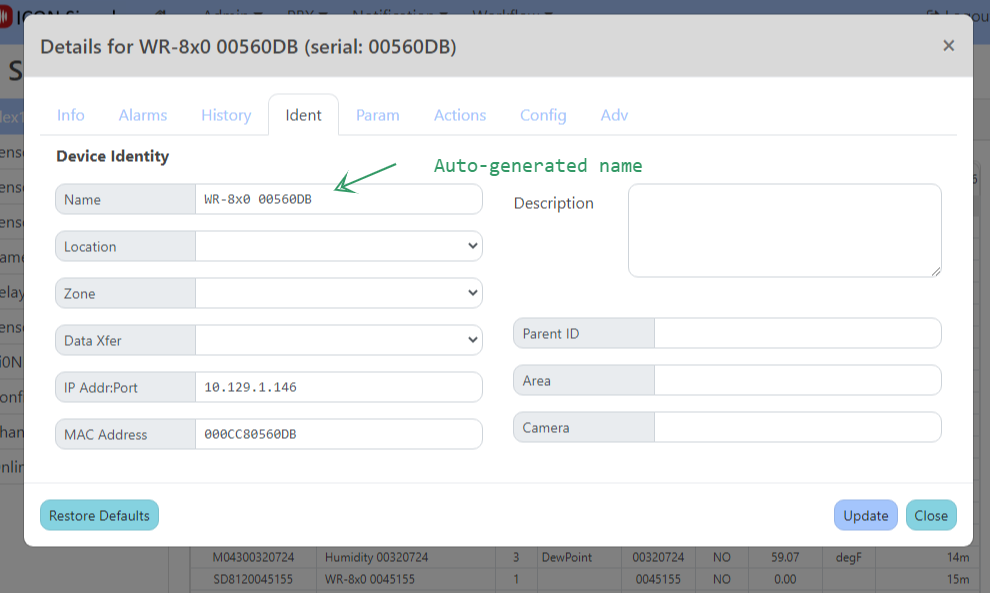Click the MAC Address field
Viewport: 990px width, 593px height.
tap(338, 434)
